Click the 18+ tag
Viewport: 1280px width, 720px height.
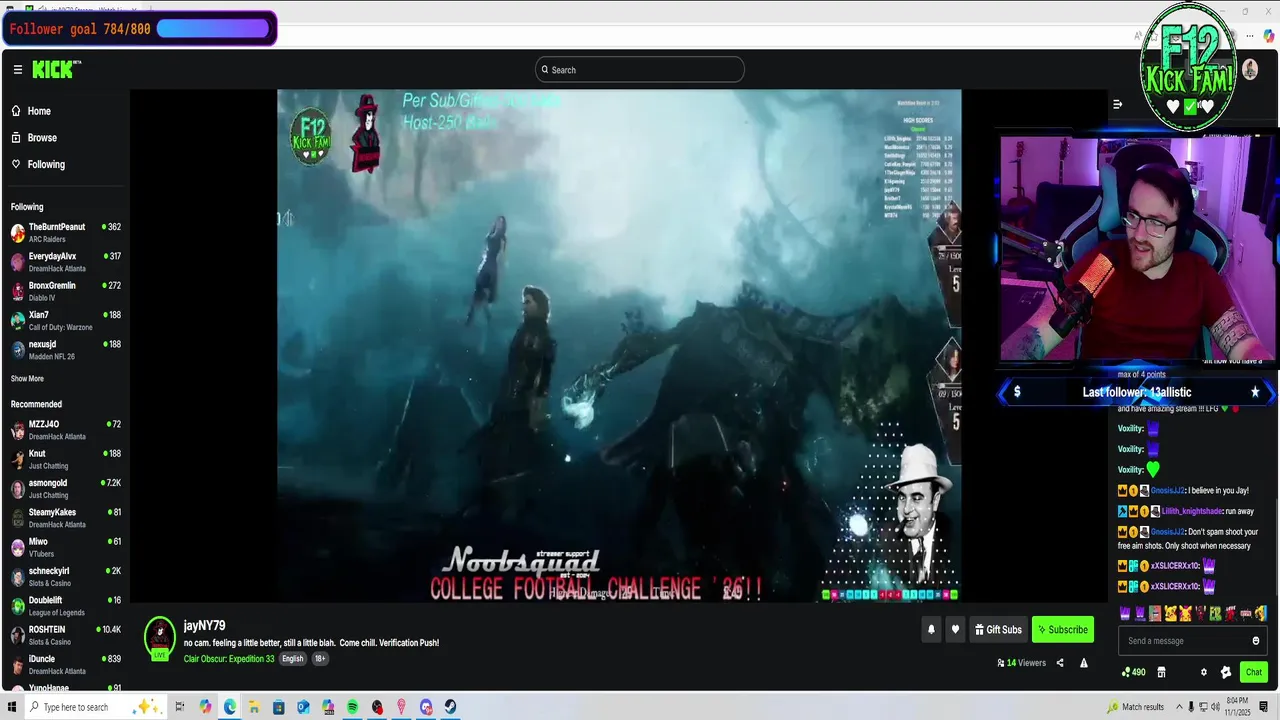(320, 659)
